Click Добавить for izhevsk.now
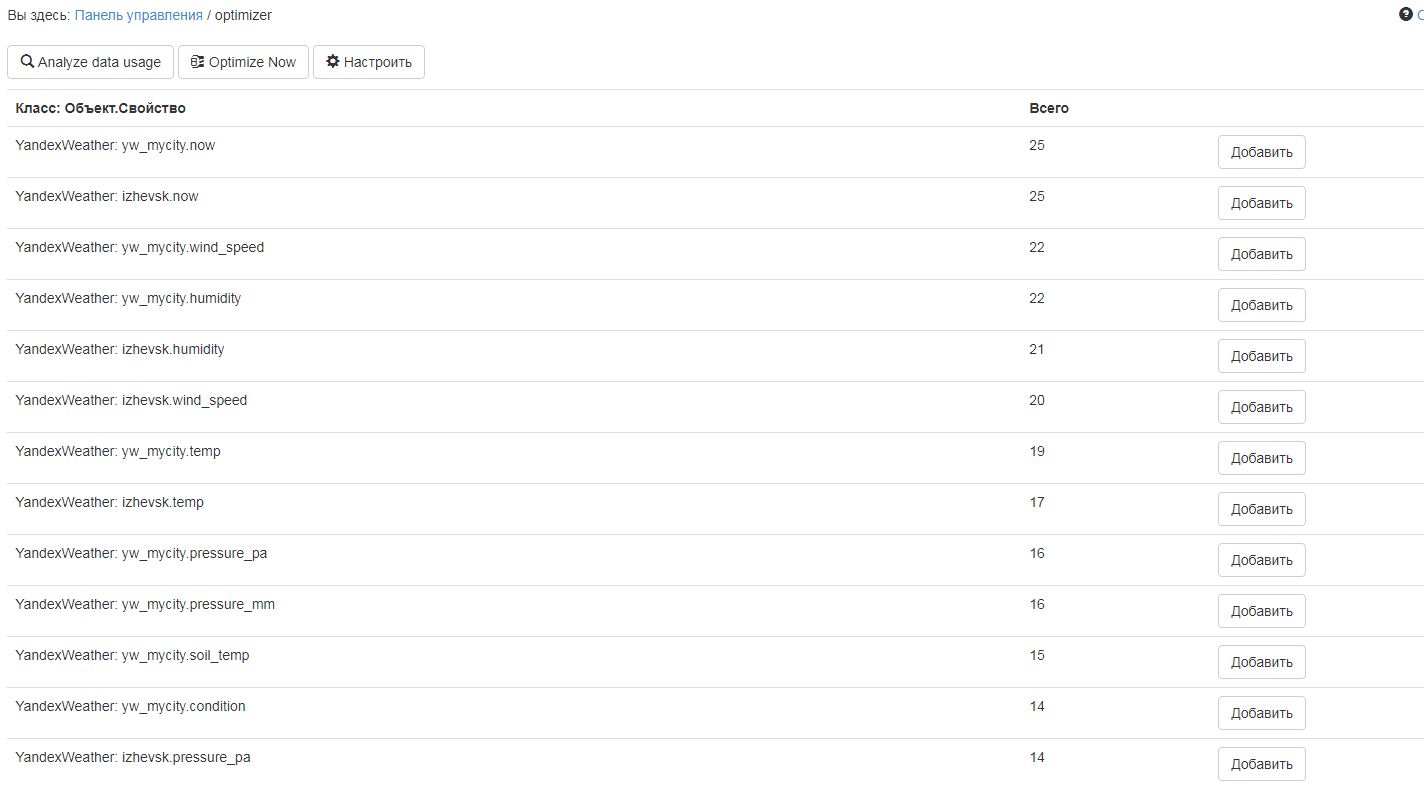This screenshot has width=1424, height=789. tap(1261, 203)
